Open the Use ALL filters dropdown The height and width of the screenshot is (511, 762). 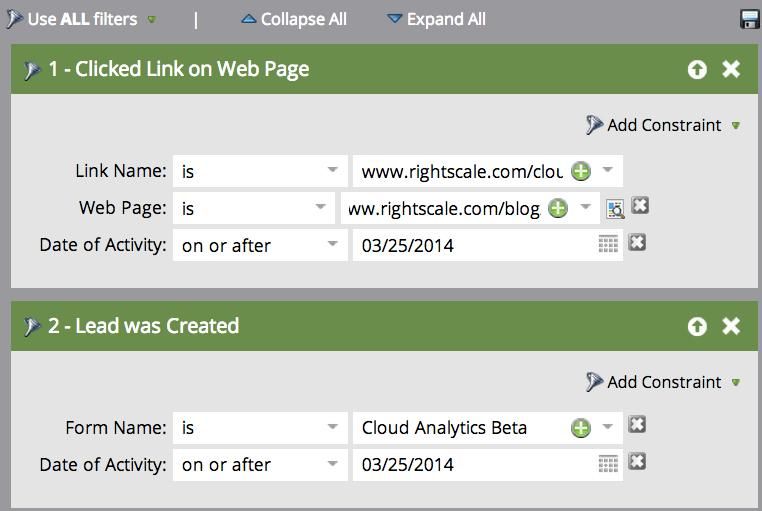tap(152, 19)
